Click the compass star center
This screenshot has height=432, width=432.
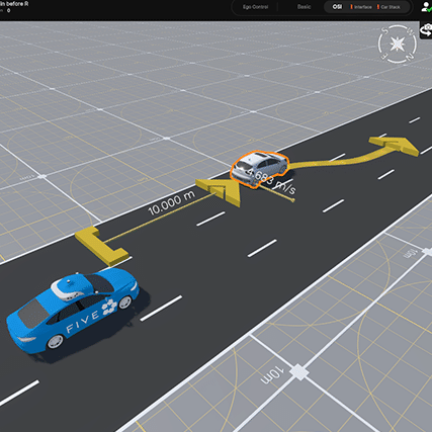[x=397, y=44]
